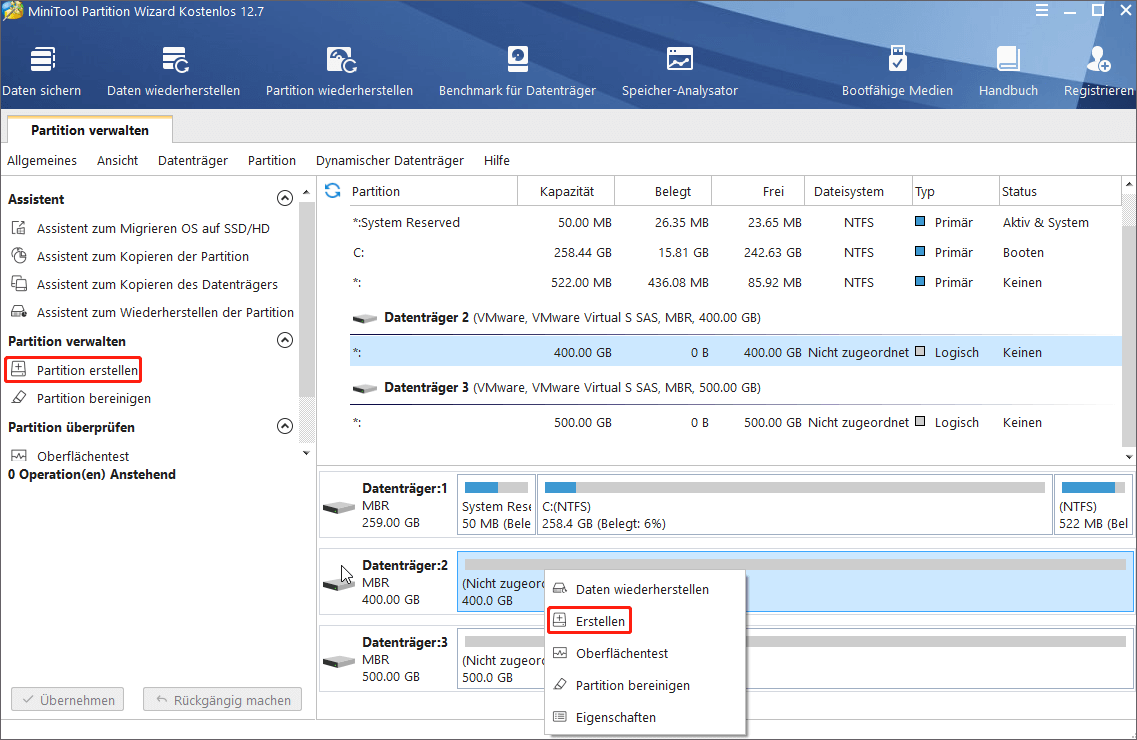
Task: Select Eigenschaften from the context menu
Action: click(x=615, y=717)
